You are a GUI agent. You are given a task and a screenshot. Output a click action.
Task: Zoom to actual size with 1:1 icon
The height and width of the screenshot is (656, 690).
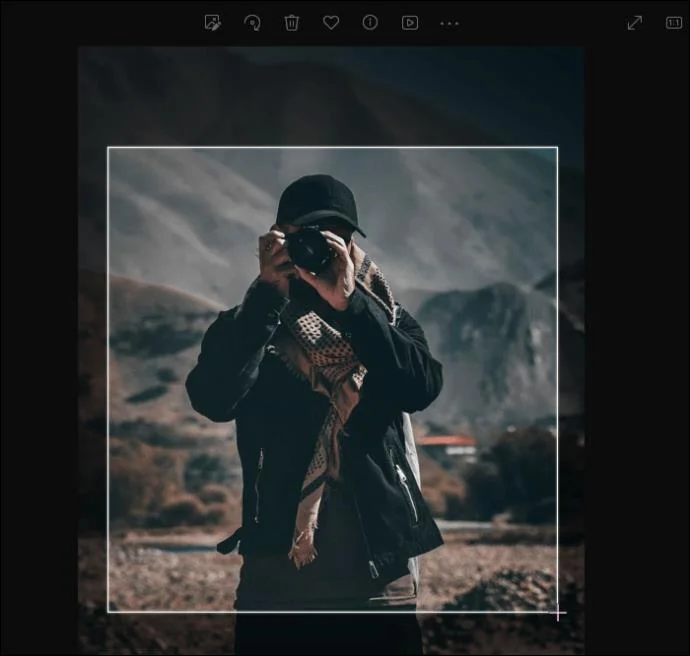[674, 23]
